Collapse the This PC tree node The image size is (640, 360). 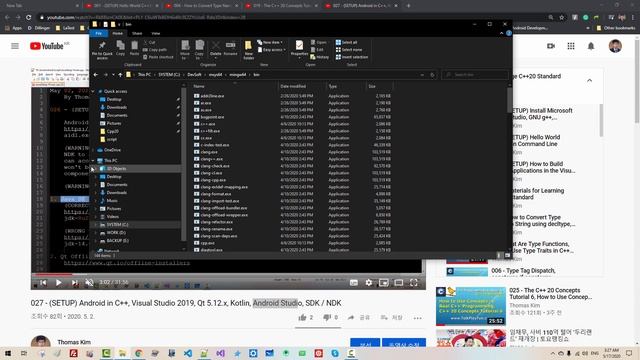pyautogui.click(x=93, y=160)
